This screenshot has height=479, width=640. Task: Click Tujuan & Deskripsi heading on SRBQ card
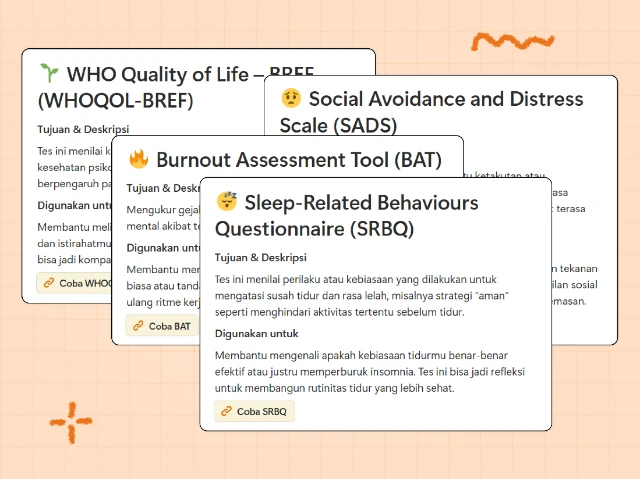coord(261,257)
